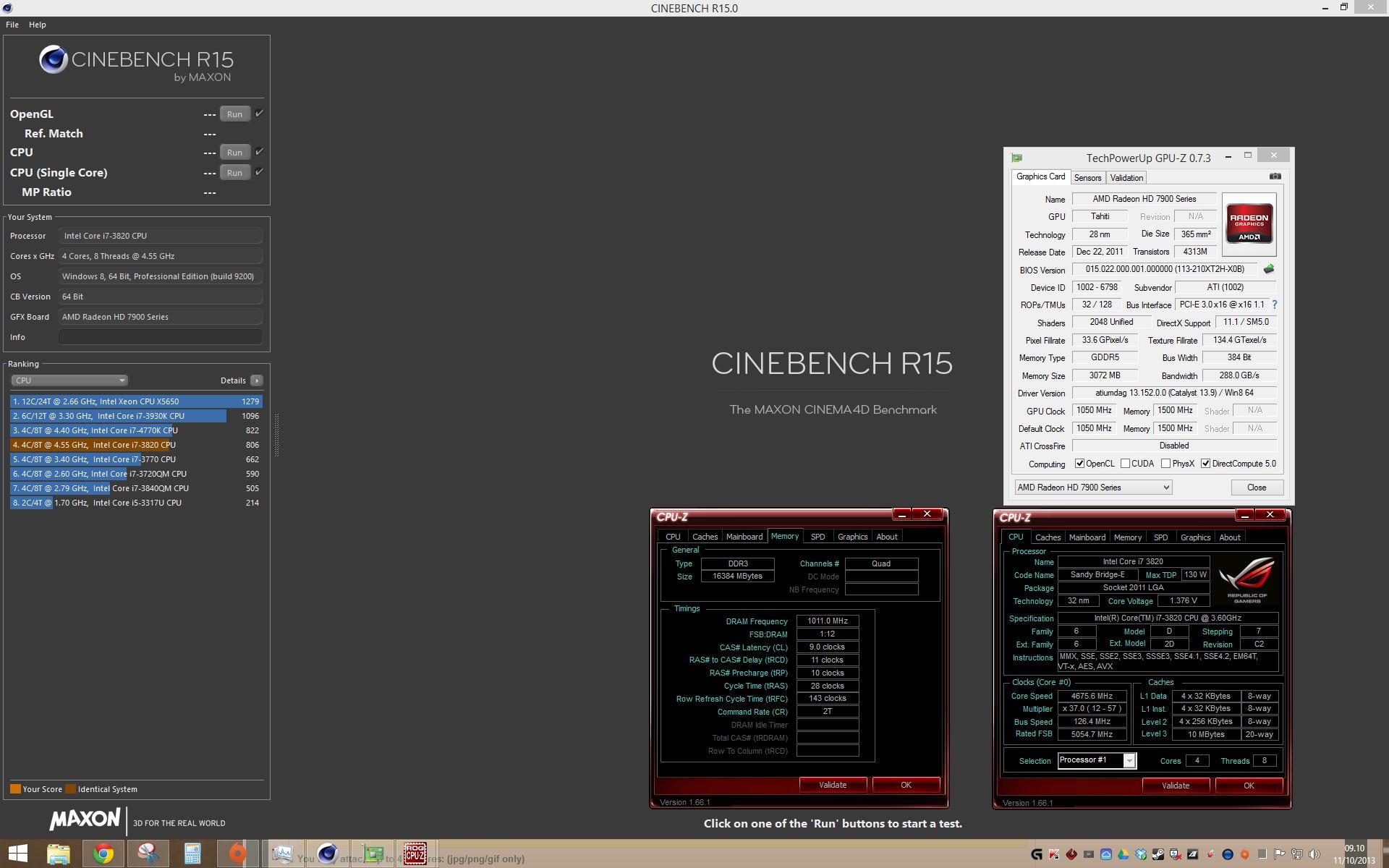Open the Cinebench Help menu
This screenshot has height=868, width=1389.
pyautogui.click(x=37, y=25)
